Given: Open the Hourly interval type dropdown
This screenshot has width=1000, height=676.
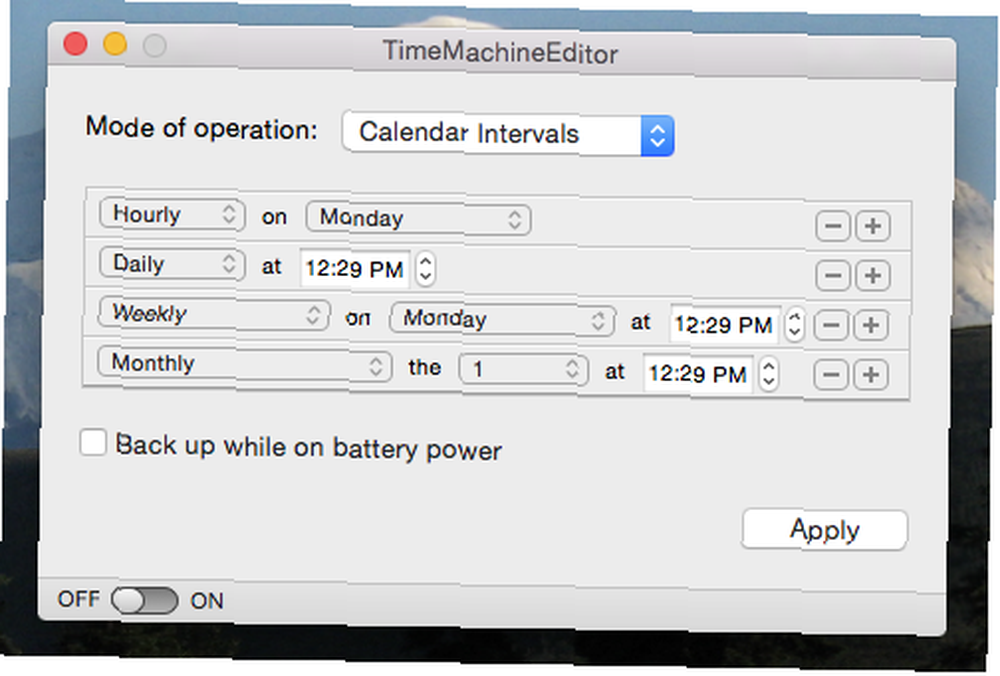Looking at the screenshot, I should [172, 214].
